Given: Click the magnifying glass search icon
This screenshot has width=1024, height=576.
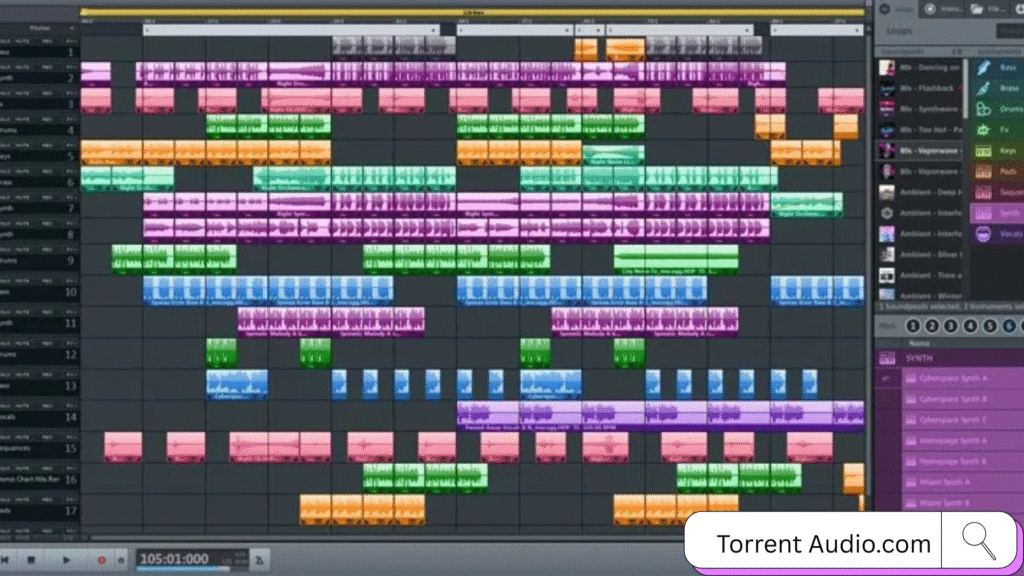Looking at the screenshot, I should [x=978, y=541].
